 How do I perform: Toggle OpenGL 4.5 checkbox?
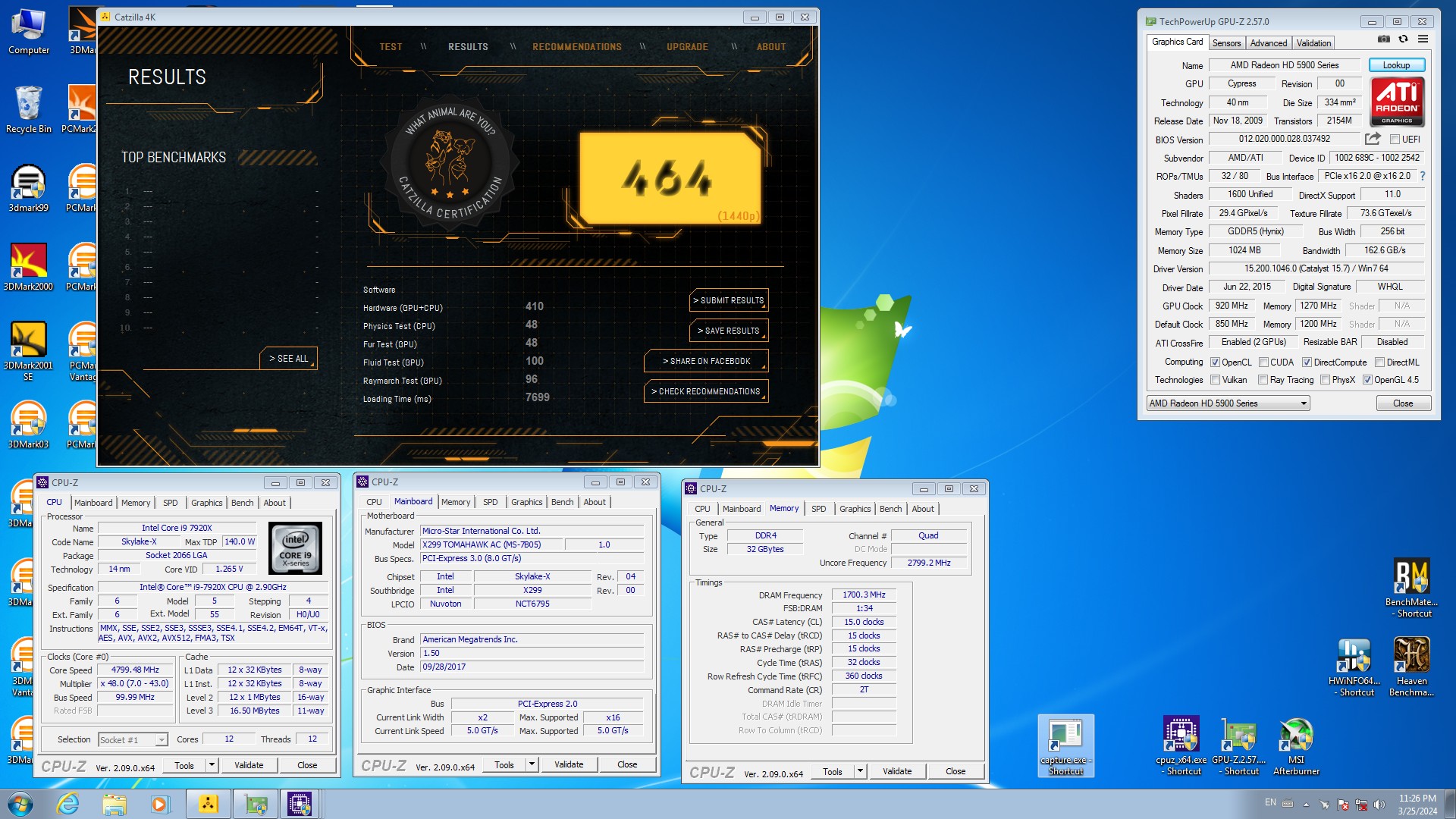(1367, 380)
